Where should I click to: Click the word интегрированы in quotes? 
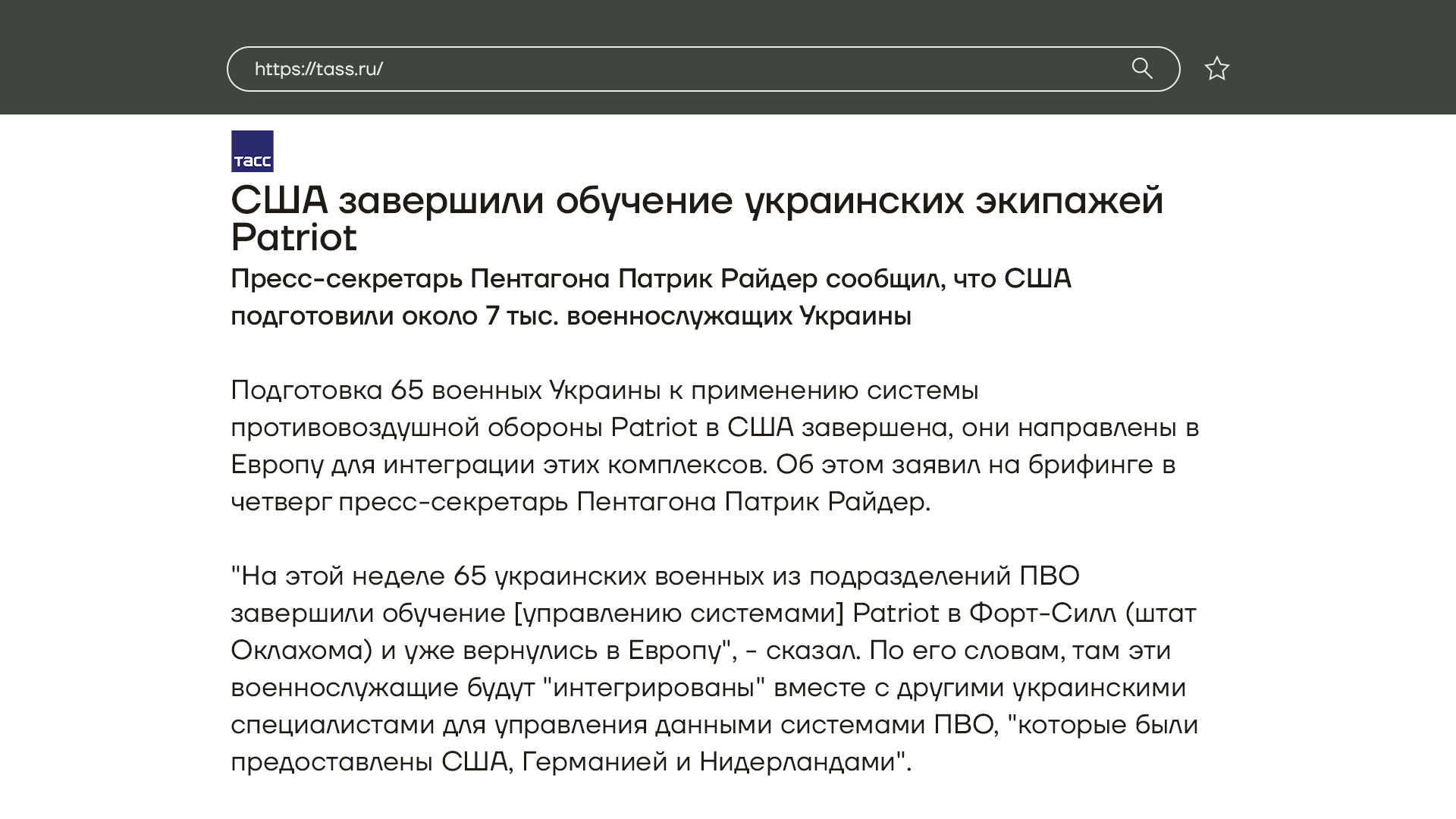pyautogui.click(x=654, y=688)
